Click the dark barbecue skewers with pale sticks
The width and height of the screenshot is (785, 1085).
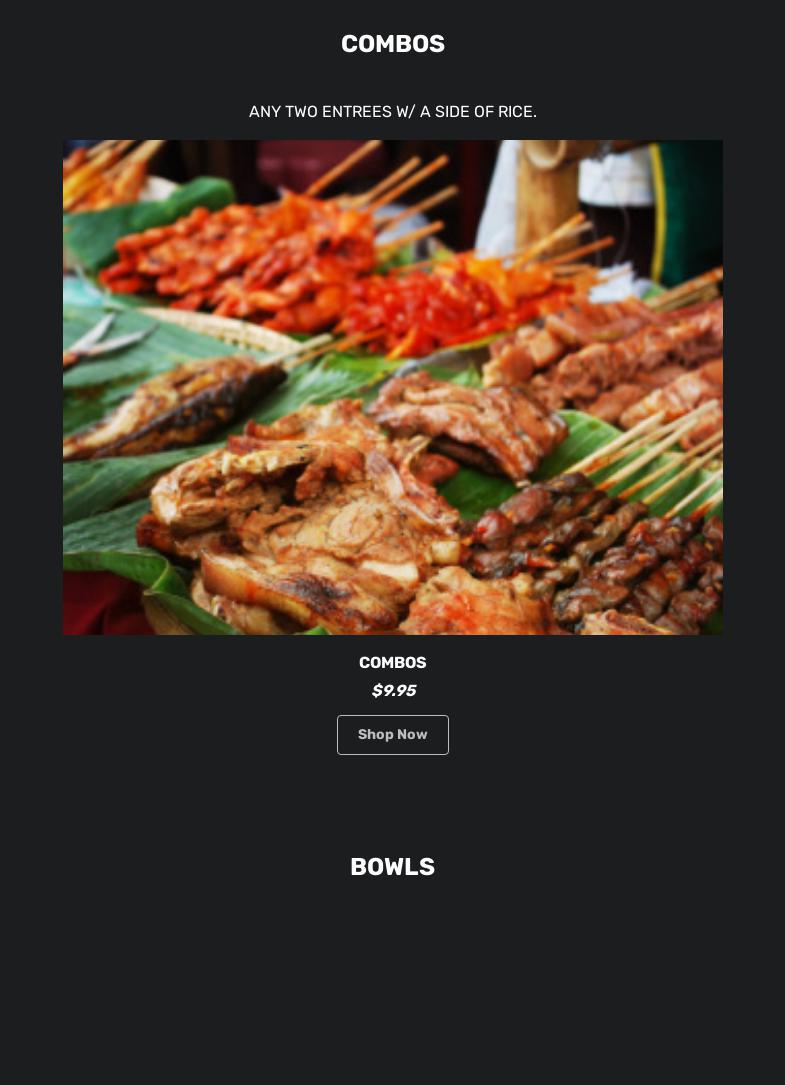[595, 547]
